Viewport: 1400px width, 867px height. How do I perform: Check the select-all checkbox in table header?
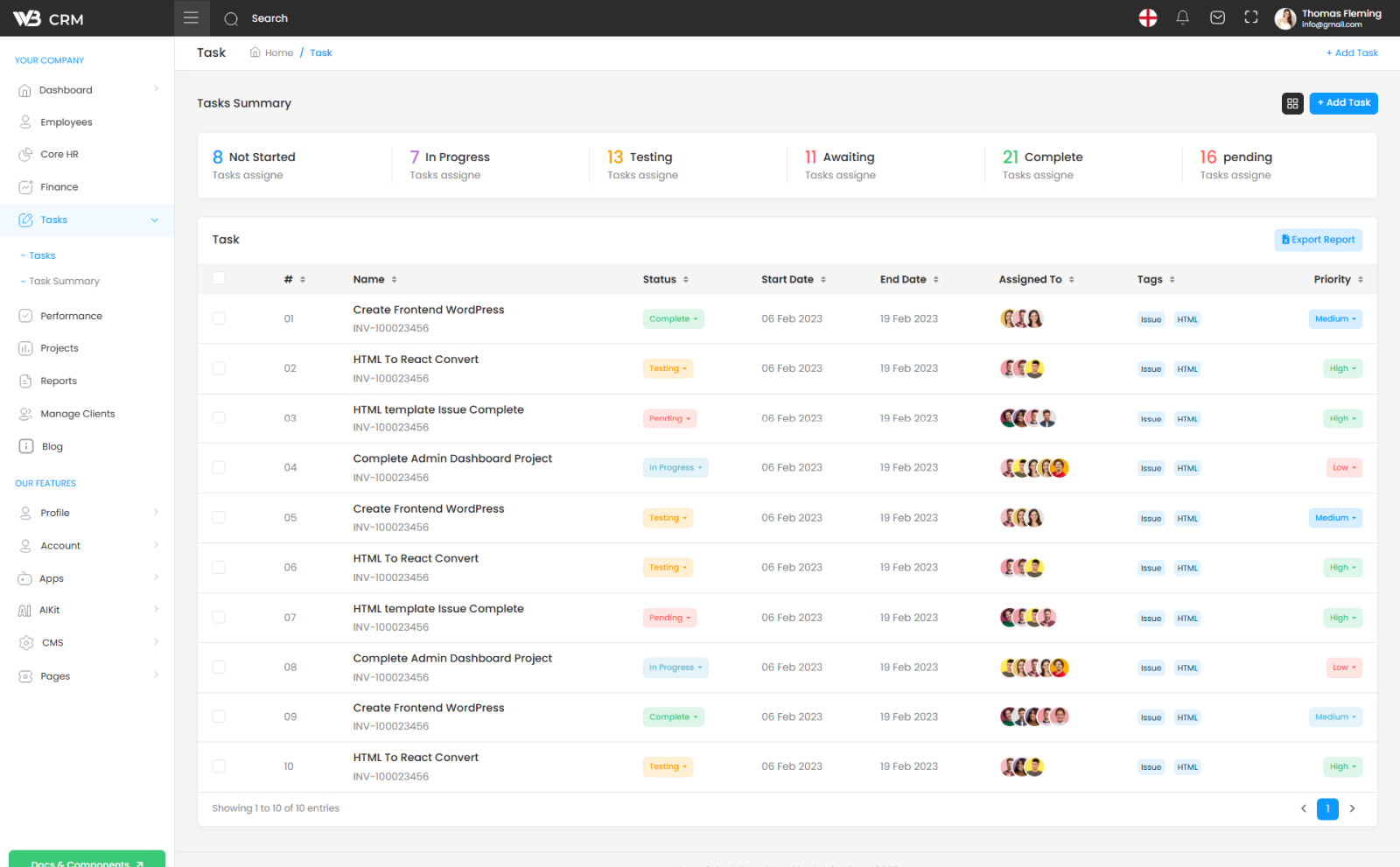coord(219,278)
